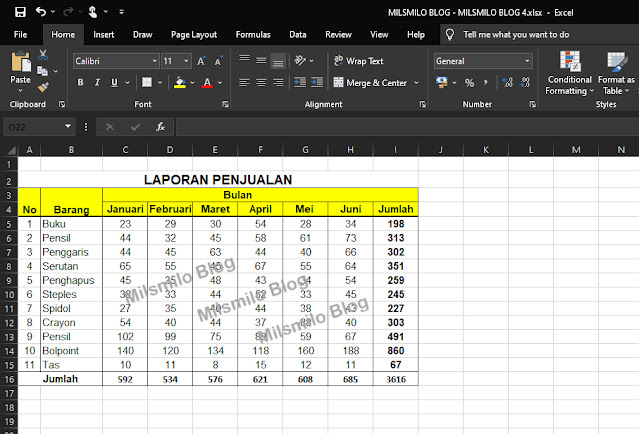
Task: Click Merge & Center button
Action: click(370, 83)
